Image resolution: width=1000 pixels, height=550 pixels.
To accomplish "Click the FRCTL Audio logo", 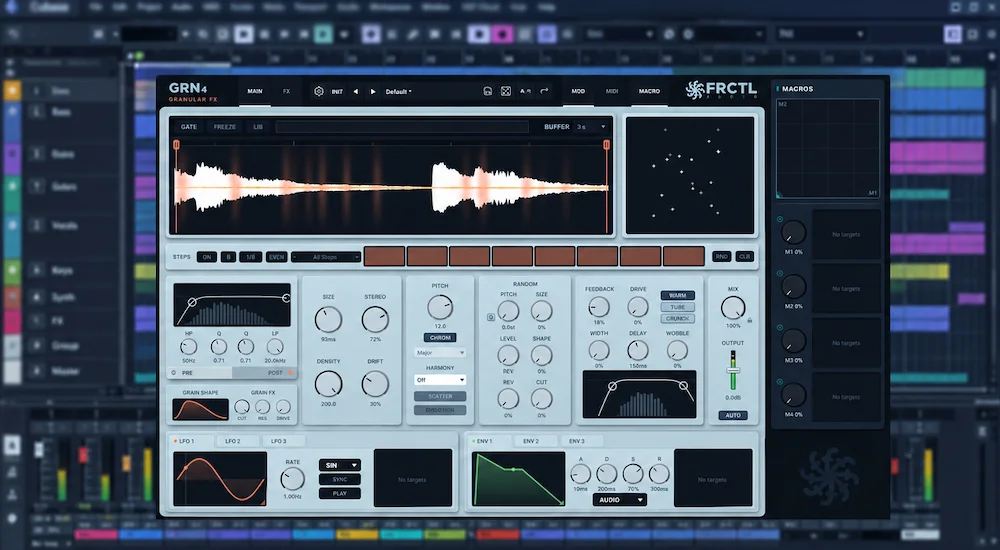I will point(721,90).
